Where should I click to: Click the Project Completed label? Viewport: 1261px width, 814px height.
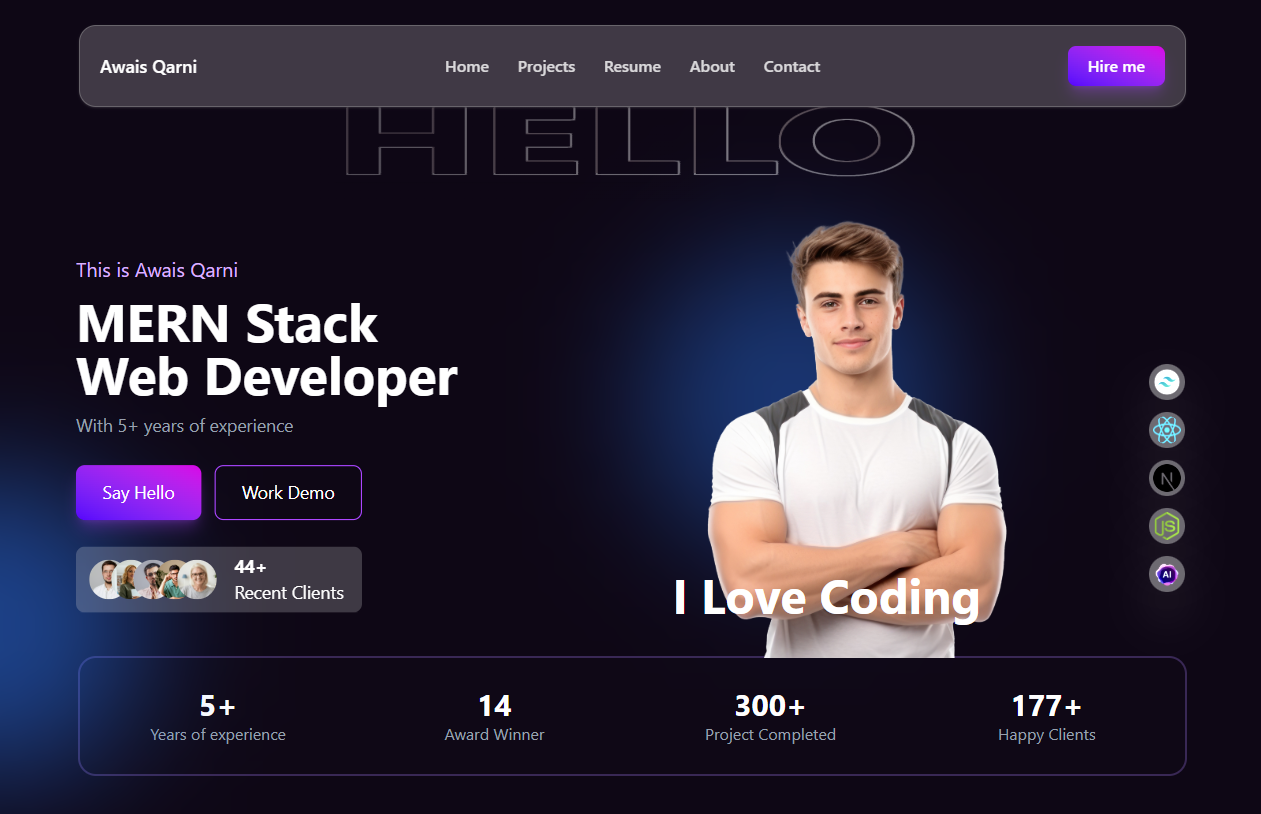770,735
